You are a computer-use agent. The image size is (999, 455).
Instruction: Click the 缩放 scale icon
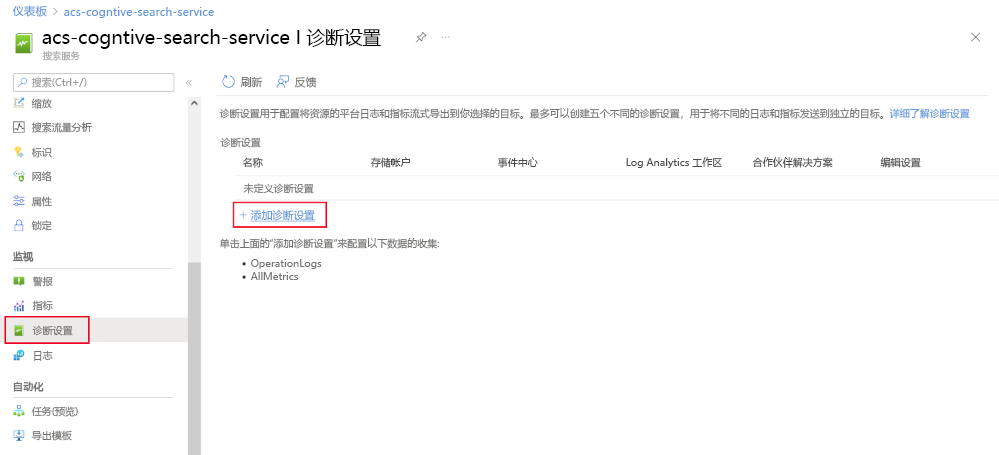19,103
